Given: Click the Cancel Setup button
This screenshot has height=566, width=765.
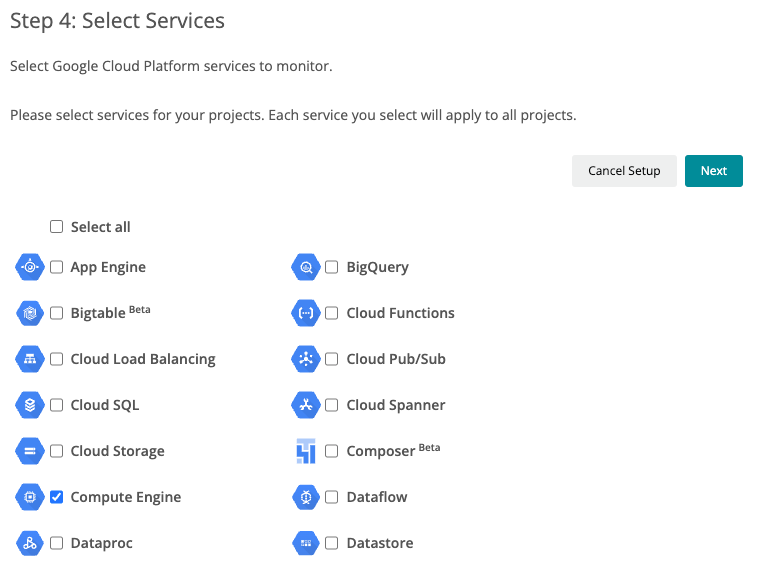Looking at the screenshot, I should pos(624,171).
